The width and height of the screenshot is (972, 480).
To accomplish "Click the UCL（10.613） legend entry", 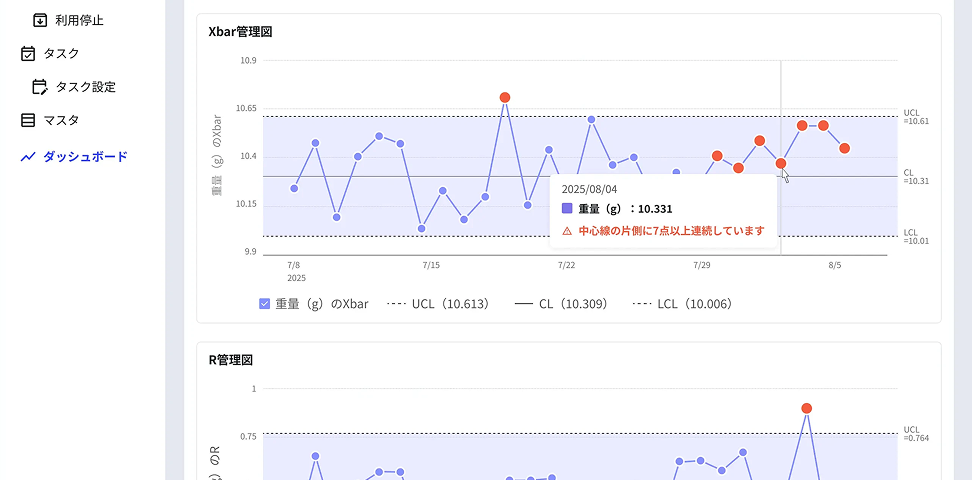I will tap(438, 304).
